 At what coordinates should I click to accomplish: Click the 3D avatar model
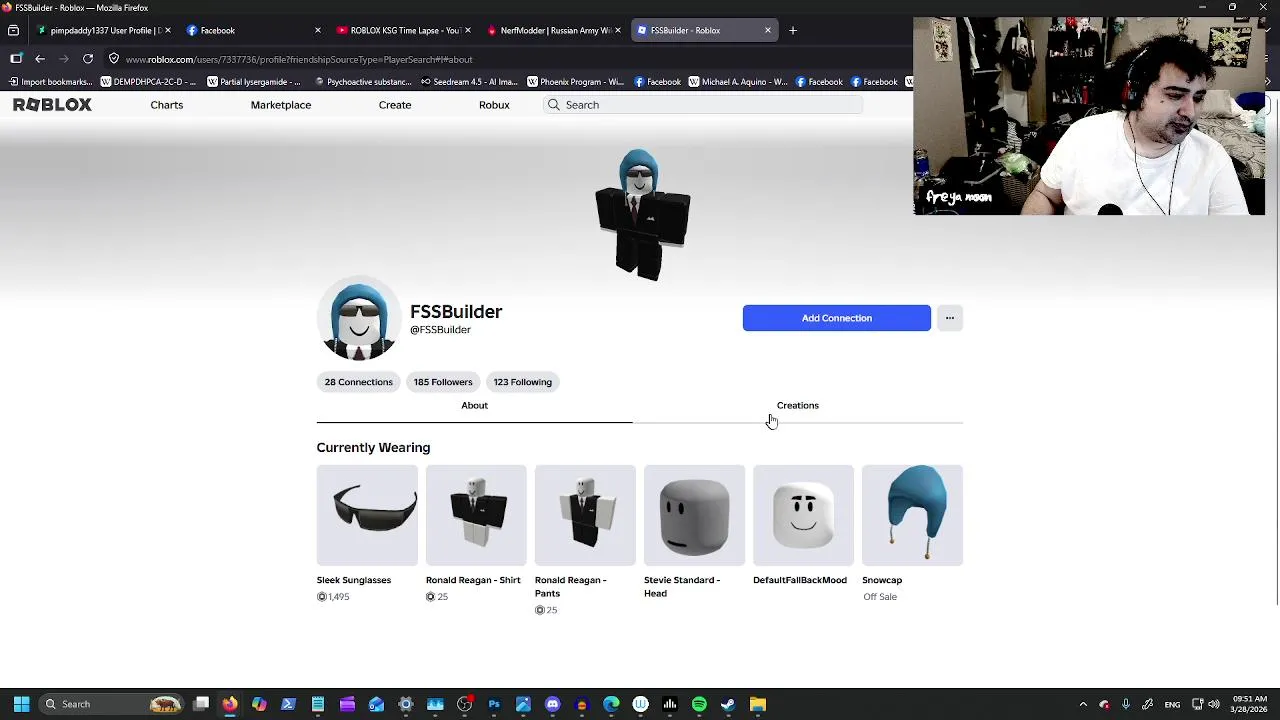(x=641, y=214)
